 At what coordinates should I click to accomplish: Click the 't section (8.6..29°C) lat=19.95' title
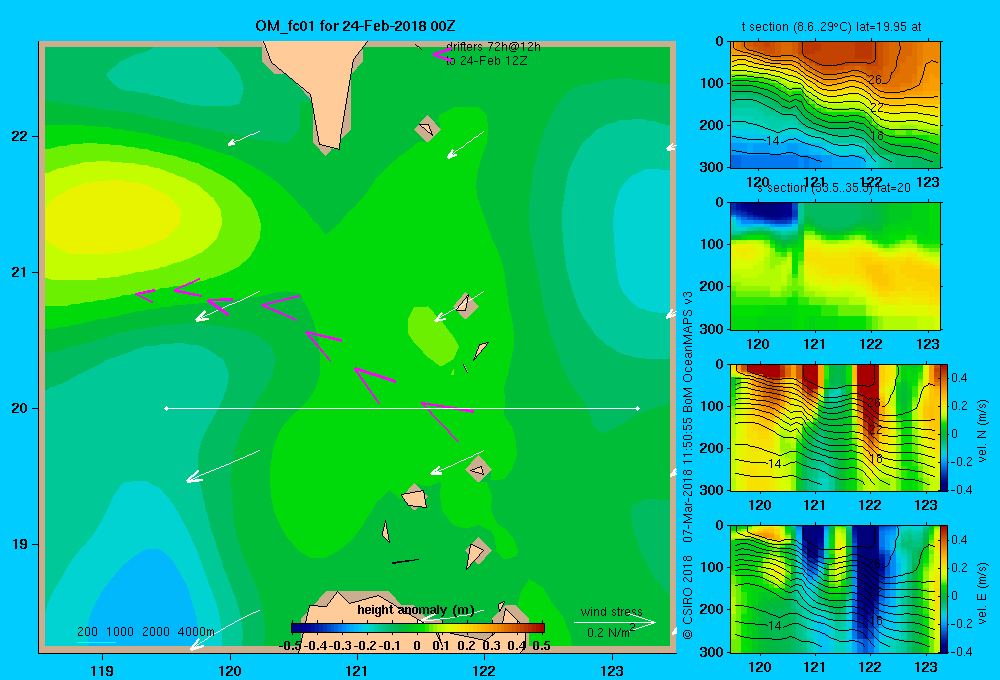tap(831, 27)
